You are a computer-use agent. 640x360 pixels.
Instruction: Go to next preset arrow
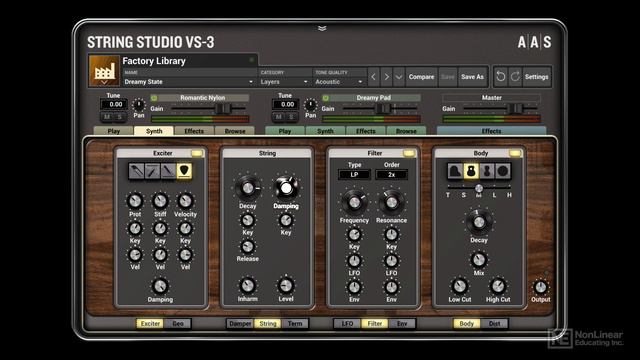(386, 77)
